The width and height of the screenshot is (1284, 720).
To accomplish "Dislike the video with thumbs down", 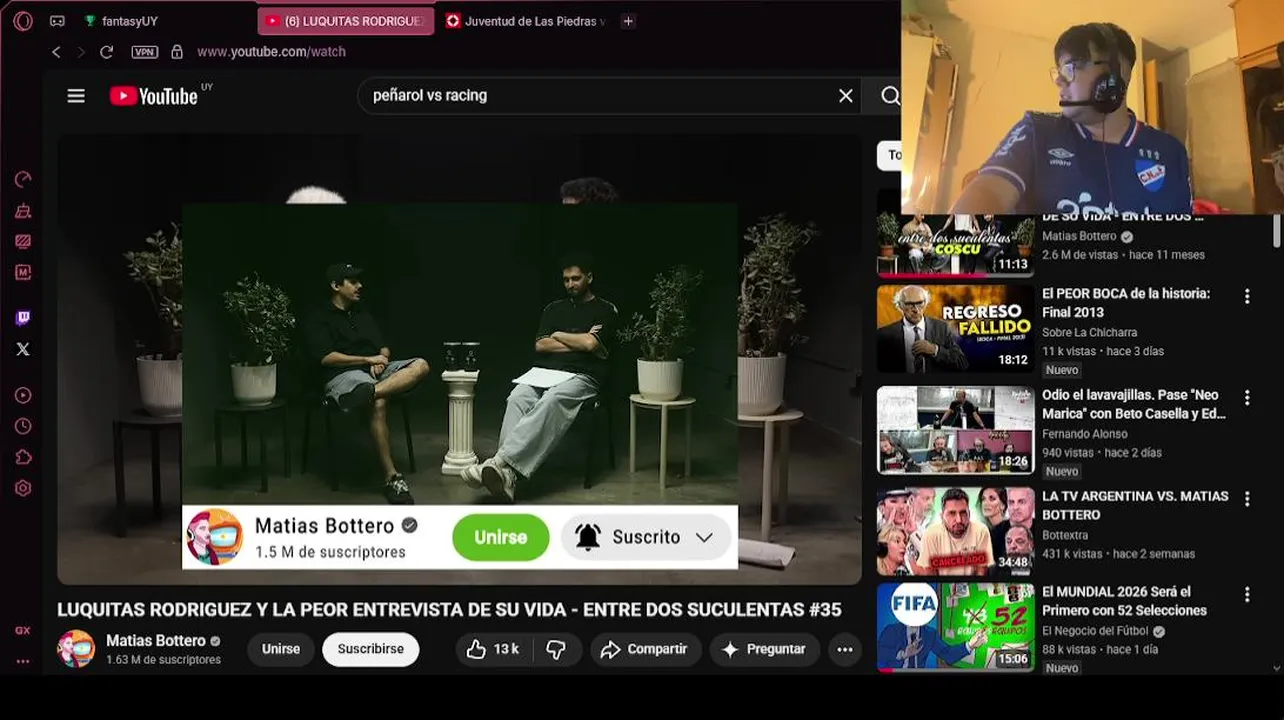I will click(x=556, y=649).
